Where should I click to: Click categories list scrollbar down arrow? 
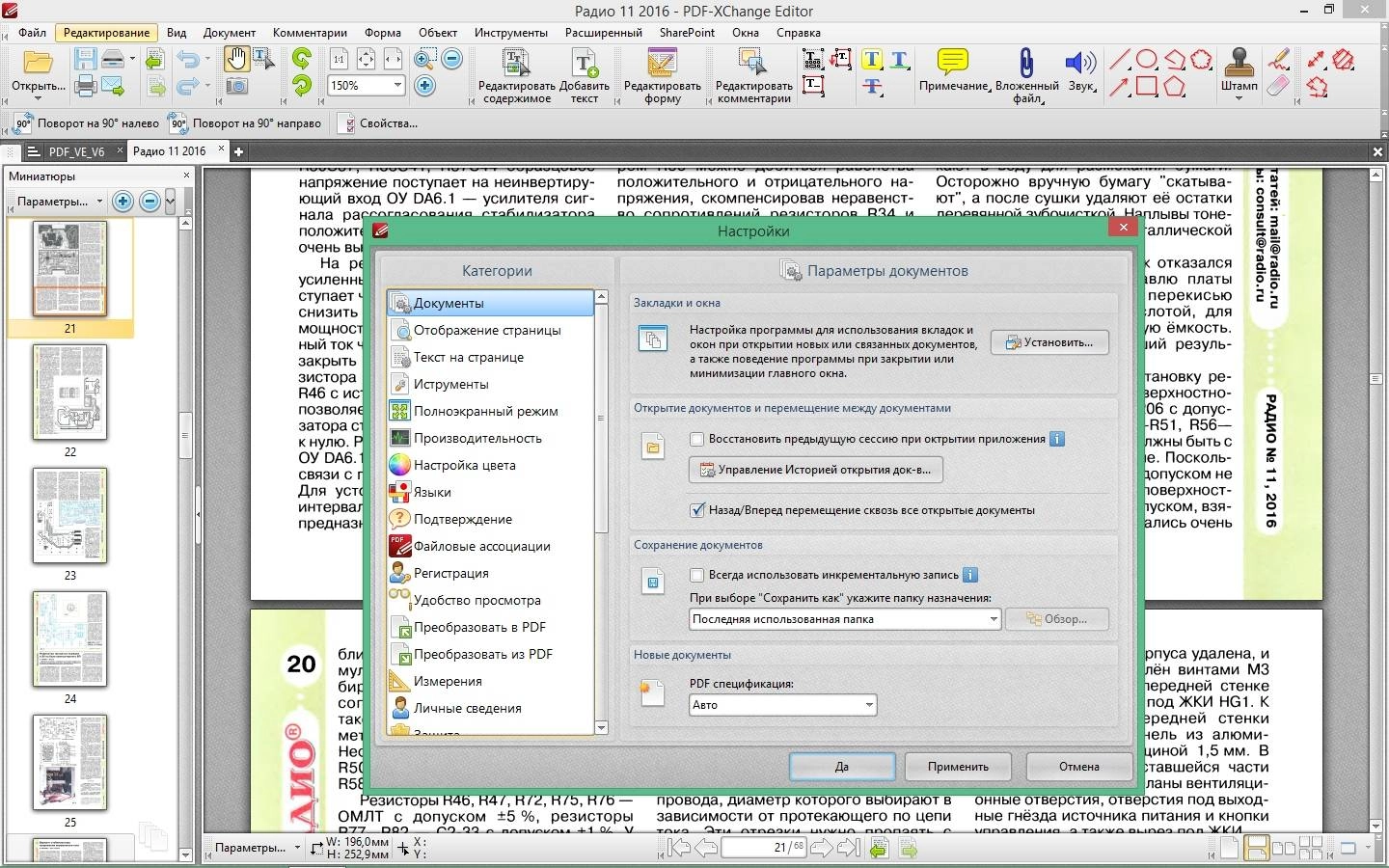click(x=602, y=728)
